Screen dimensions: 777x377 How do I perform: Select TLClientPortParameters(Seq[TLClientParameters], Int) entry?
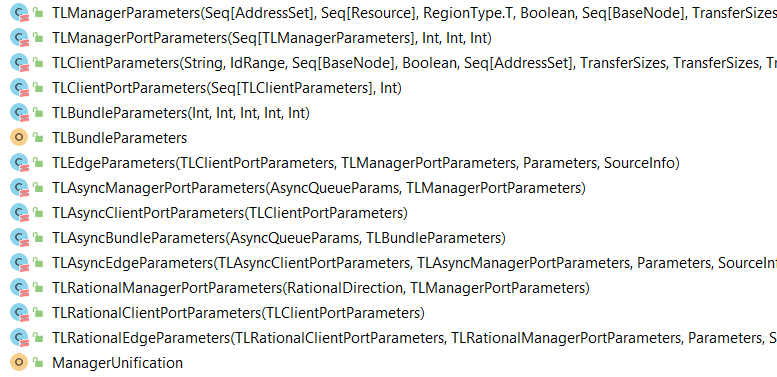[226, 88]
